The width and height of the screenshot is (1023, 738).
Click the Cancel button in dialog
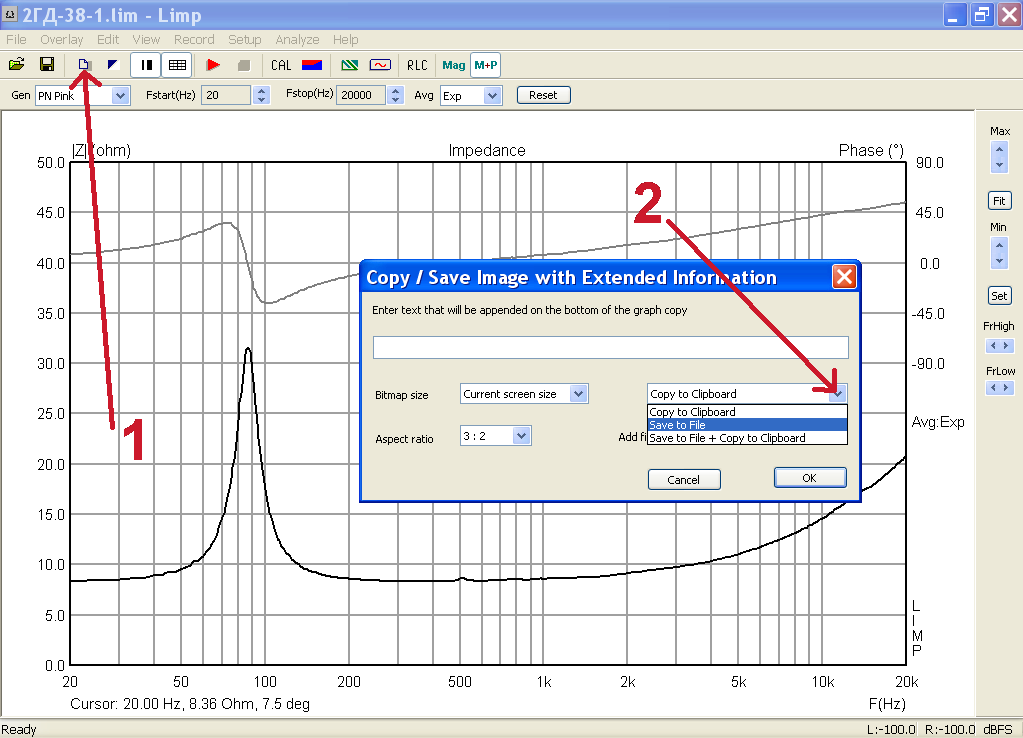[x=684, y=480]
